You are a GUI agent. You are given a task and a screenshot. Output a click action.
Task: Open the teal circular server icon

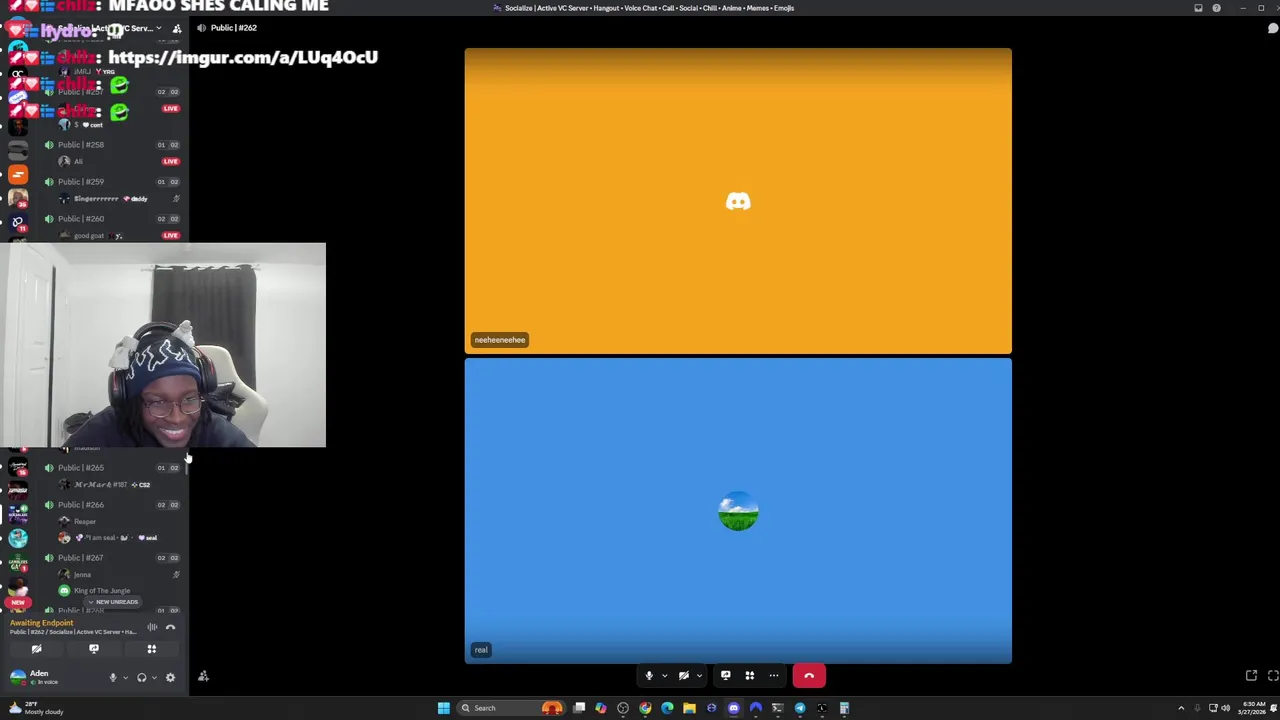(18, 539)
